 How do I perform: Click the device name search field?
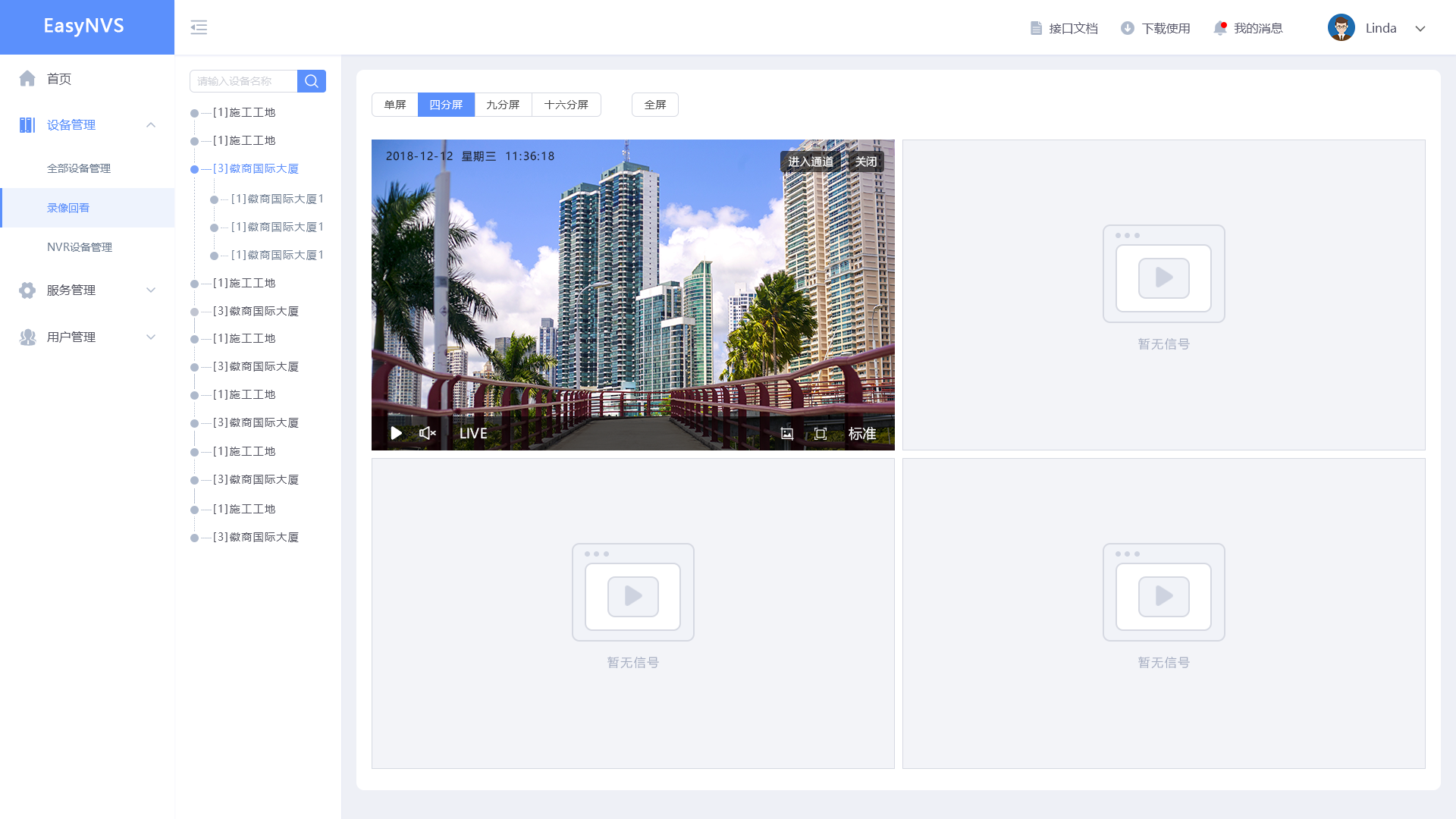pos(243,81)
